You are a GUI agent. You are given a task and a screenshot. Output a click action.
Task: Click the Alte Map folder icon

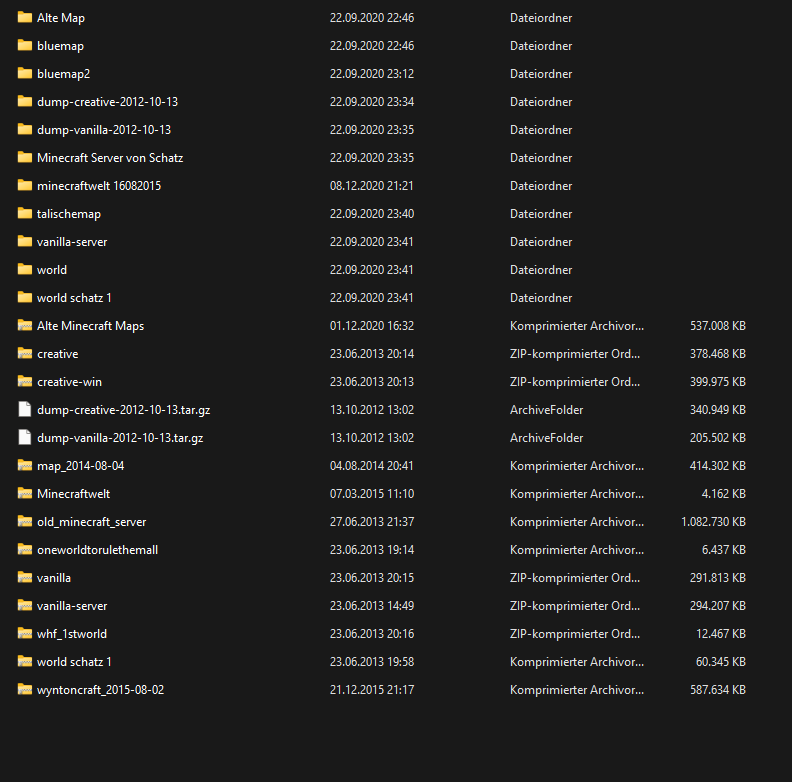pos(25,18)
